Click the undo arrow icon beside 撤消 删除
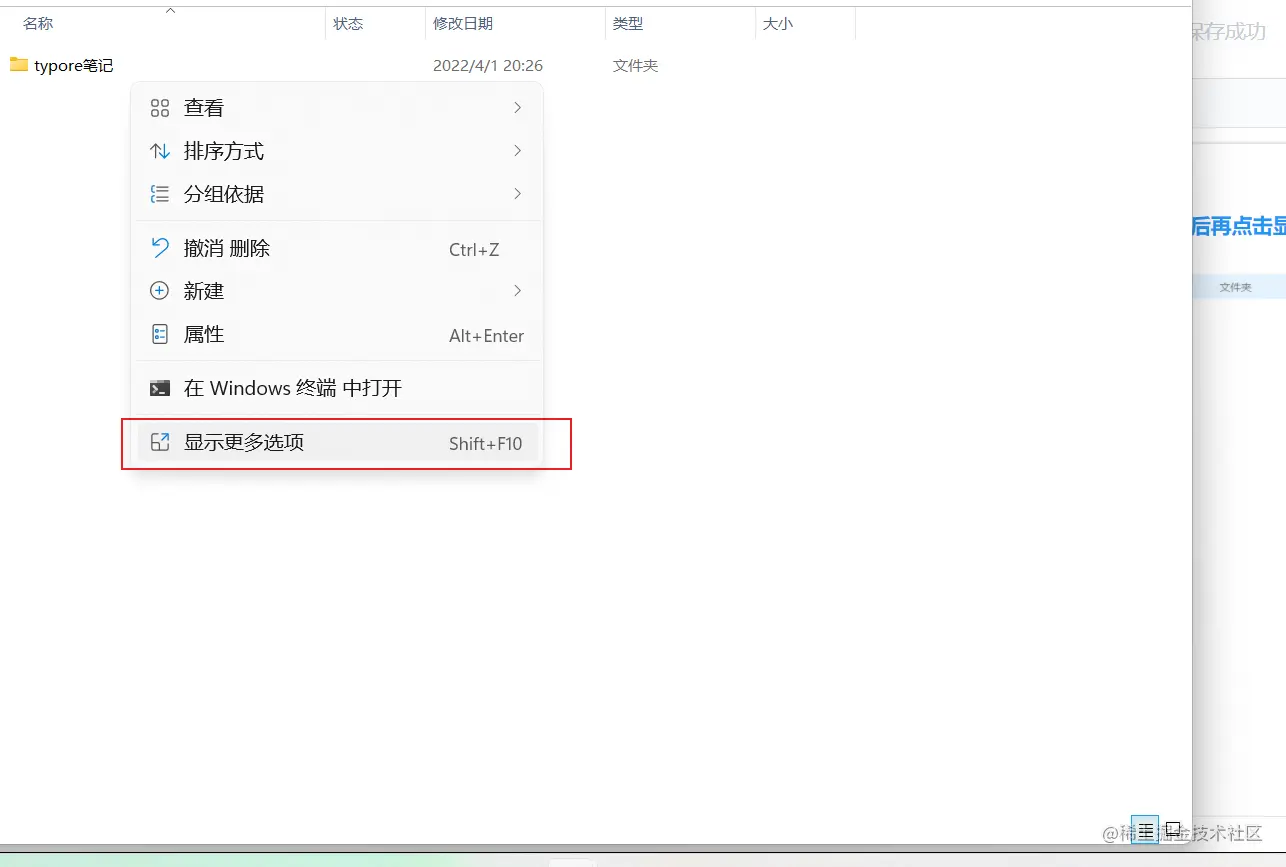Viewport: 1286px width, 867px height. pos(159,248)
